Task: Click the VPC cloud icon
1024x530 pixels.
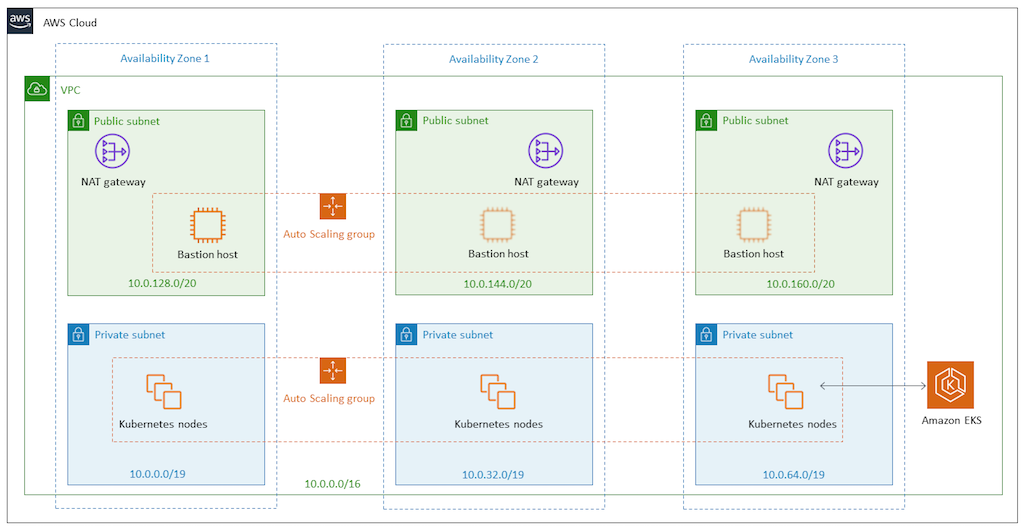Action: click(37, 89)
